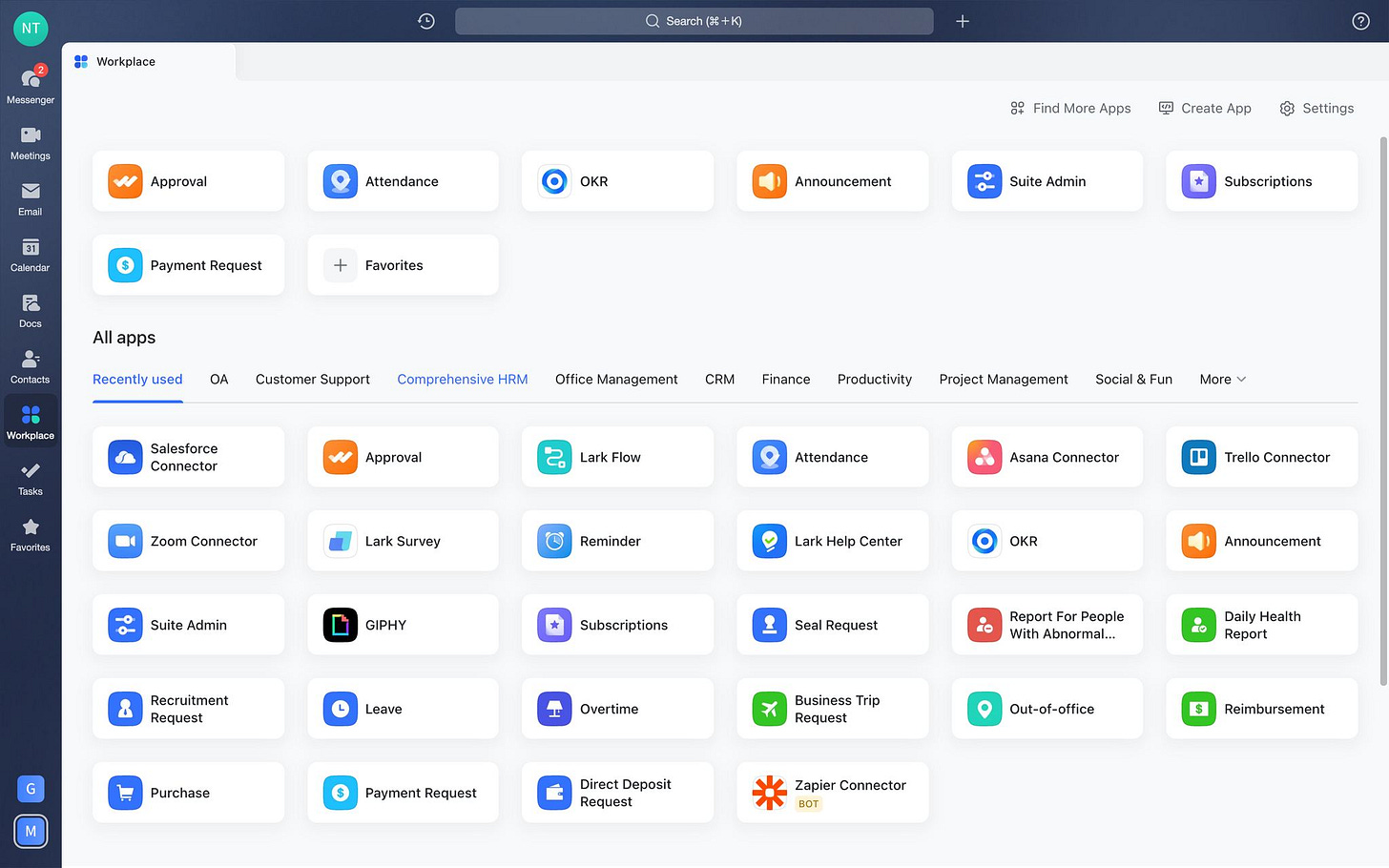
Task: Launch Lark Flow app
Action: pos(617,457)
